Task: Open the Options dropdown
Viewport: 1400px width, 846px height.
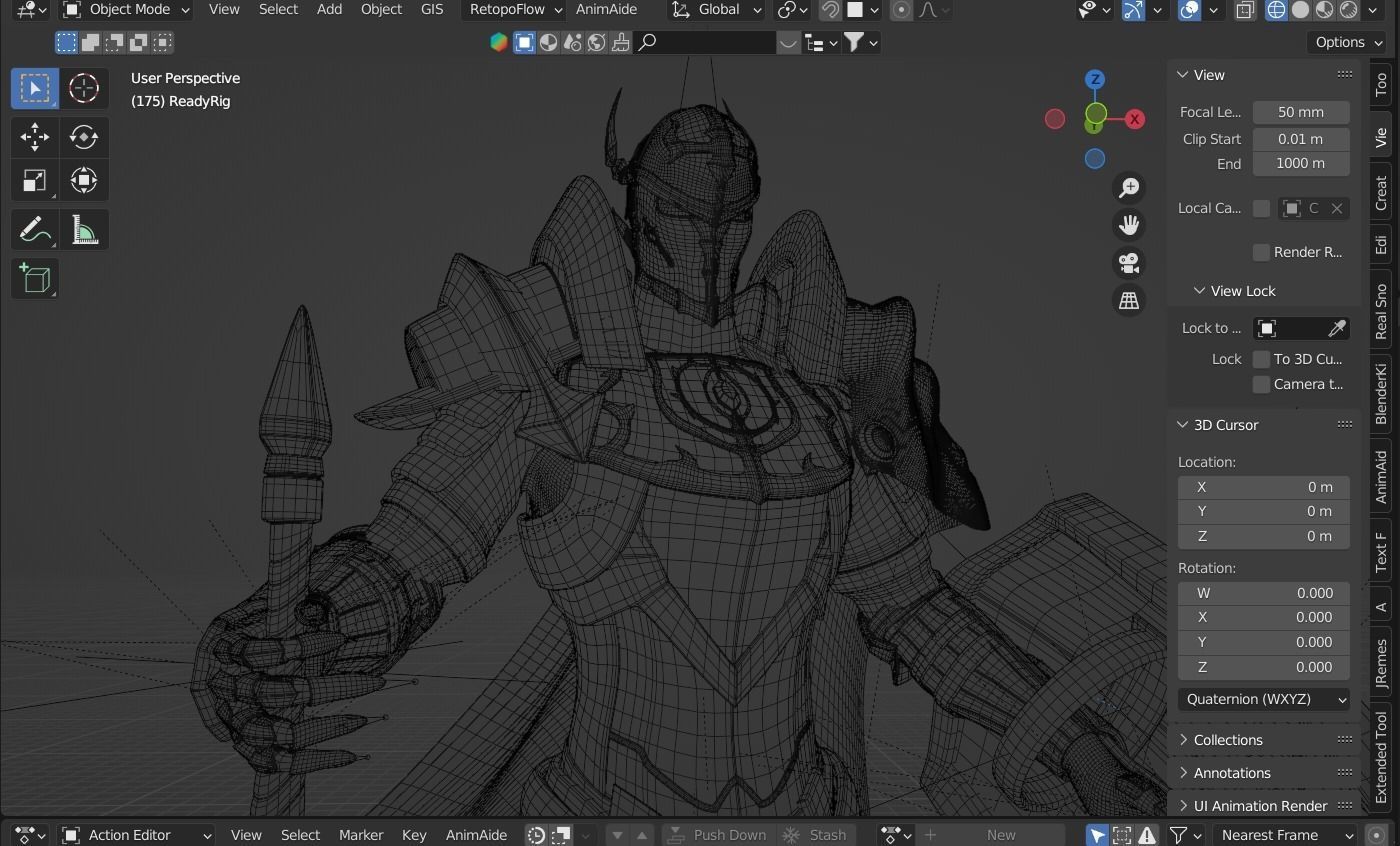Action: pos(1349,42)
